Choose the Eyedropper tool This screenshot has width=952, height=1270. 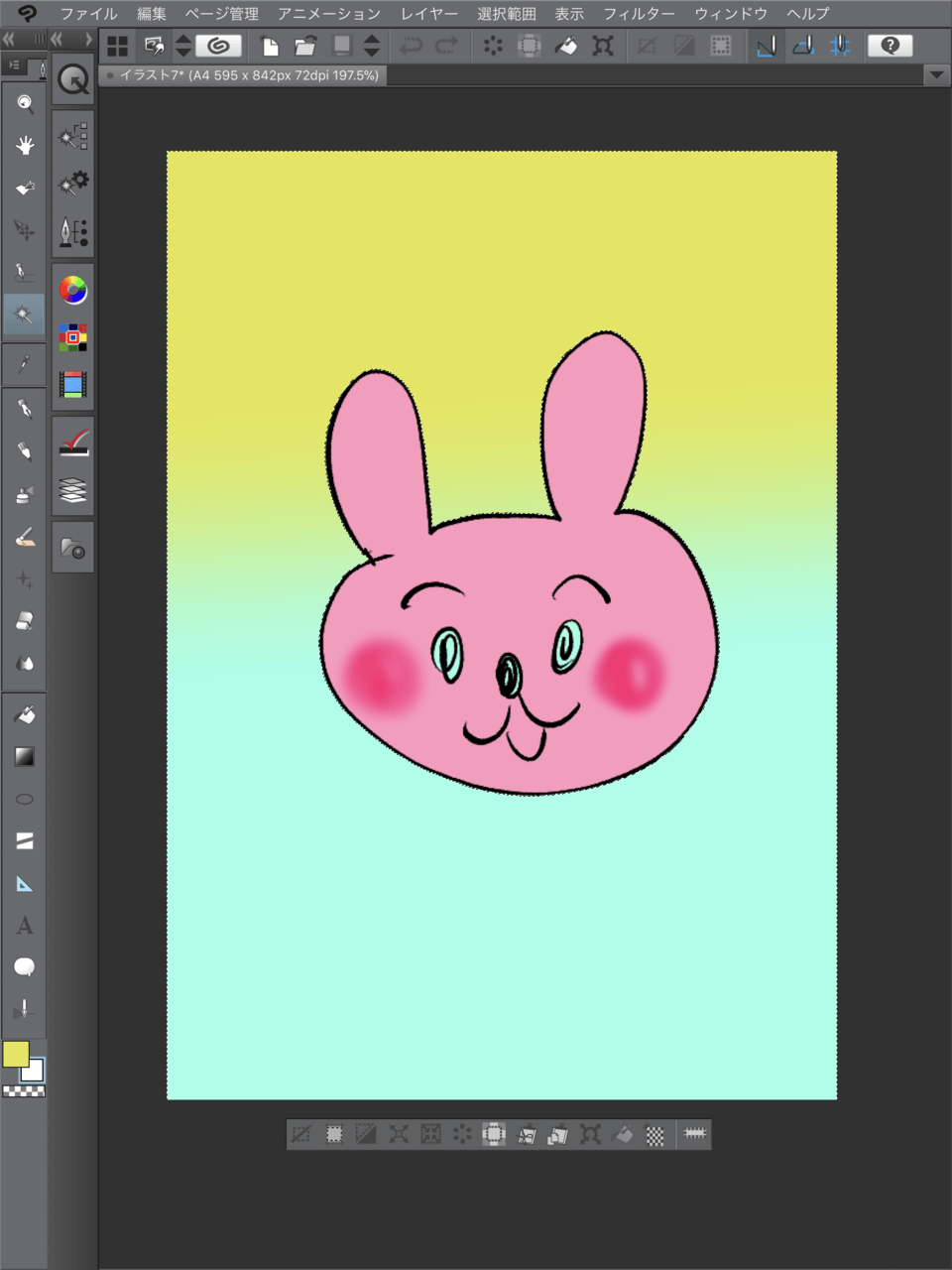click(x=24, y=364)
